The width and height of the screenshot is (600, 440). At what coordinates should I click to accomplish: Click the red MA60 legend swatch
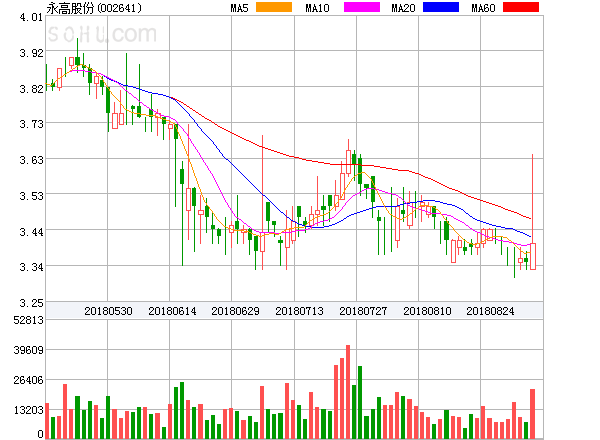click(521, 7)
